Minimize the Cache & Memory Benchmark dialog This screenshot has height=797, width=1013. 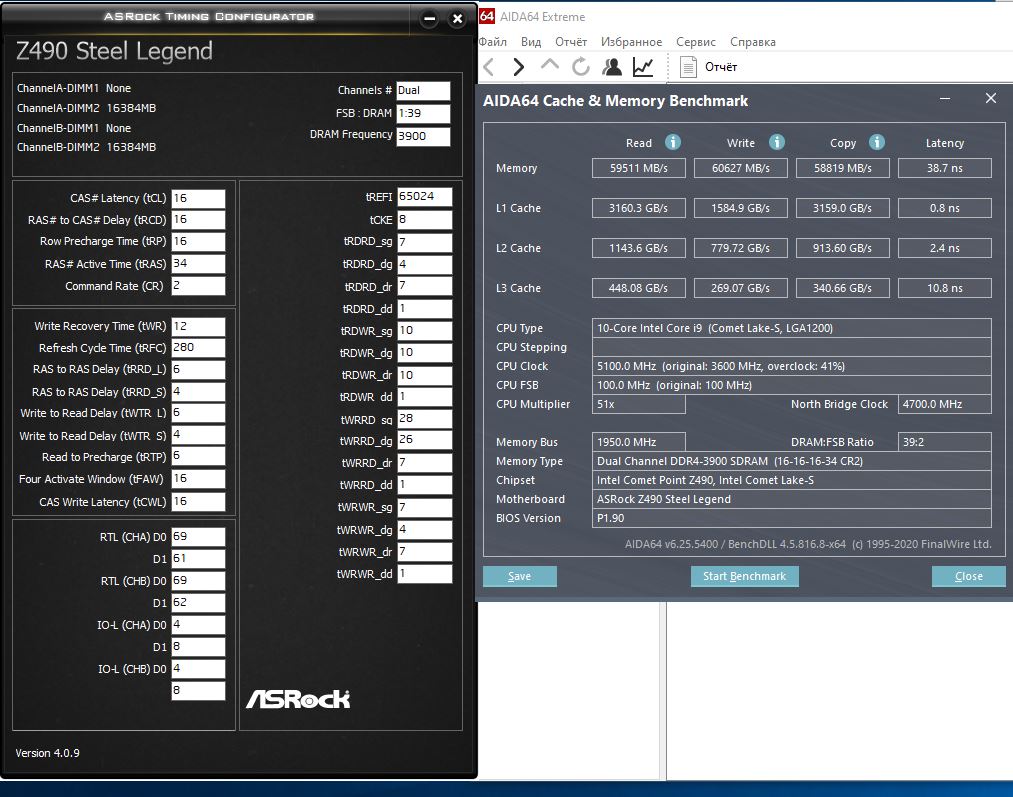(945, 99)
